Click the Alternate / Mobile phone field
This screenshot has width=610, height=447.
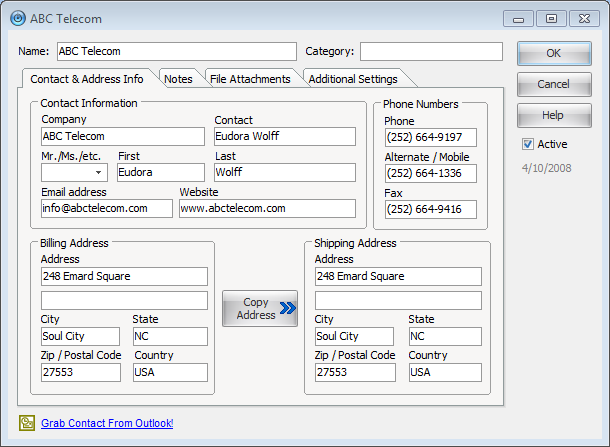(430, 174)
